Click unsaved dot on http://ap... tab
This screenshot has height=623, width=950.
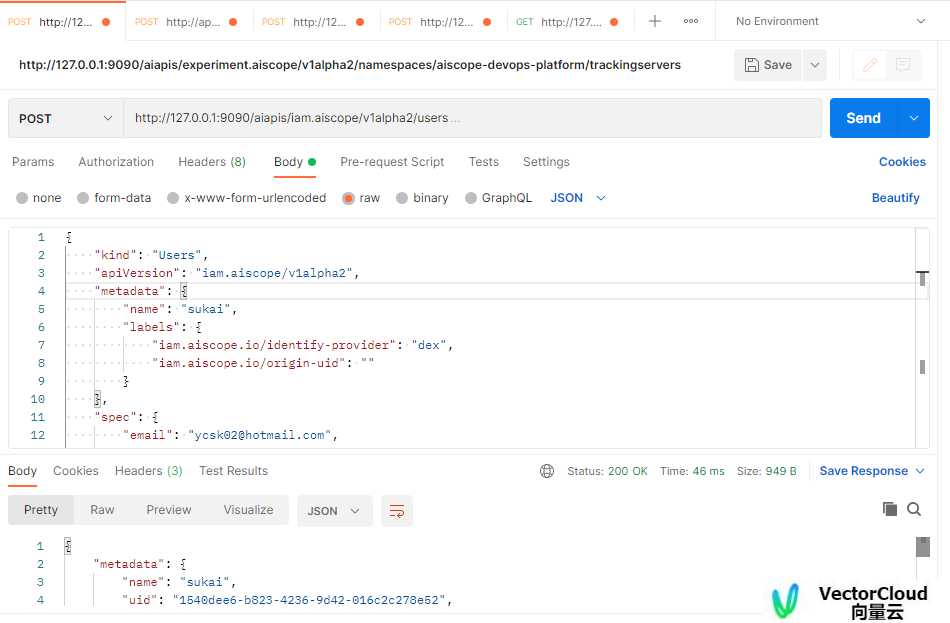click(233, 22)
